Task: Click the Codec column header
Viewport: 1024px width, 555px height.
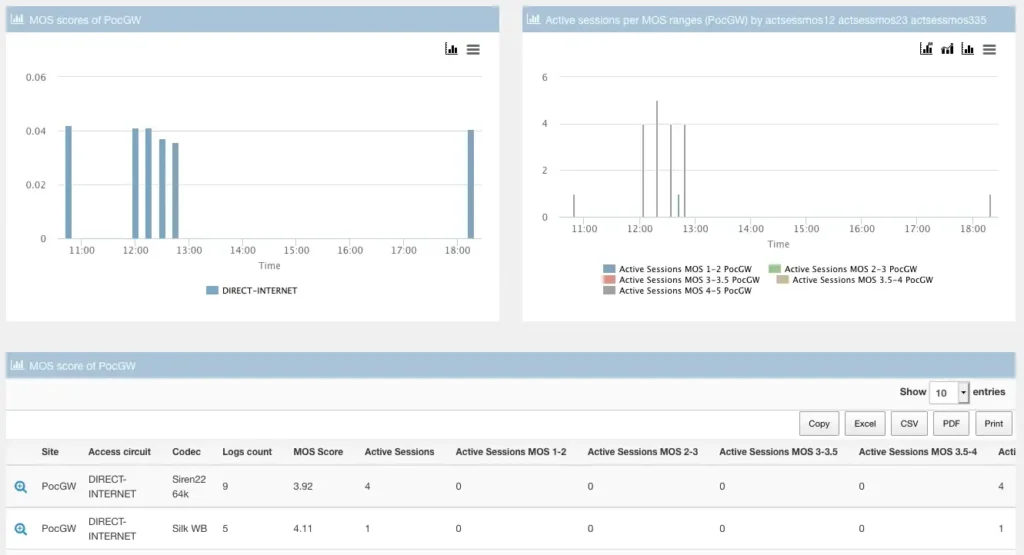Action: (x=186, y=452)
